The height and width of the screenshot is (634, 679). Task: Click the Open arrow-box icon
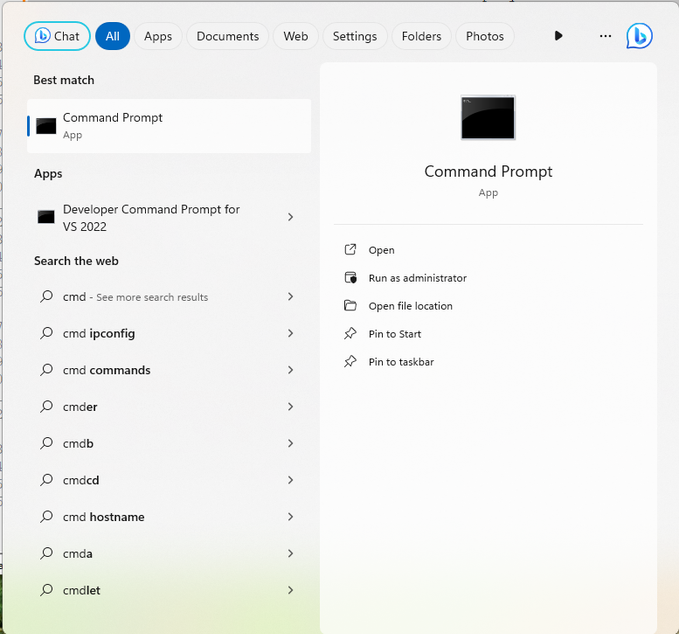coord(350,249)
